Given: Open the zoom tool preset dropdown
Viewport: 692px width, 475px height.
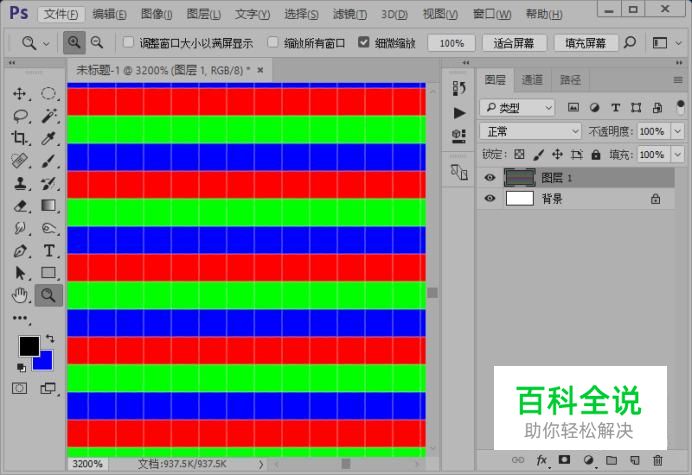Looking at the screenshot, I should 46,43.
